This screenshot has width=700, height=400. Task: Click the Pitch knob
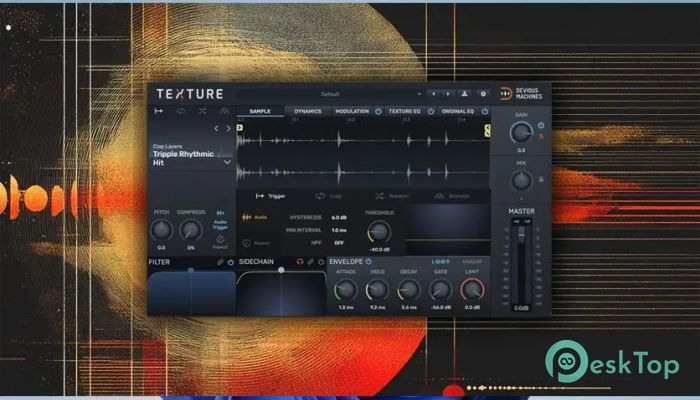[x=161, y=230]
